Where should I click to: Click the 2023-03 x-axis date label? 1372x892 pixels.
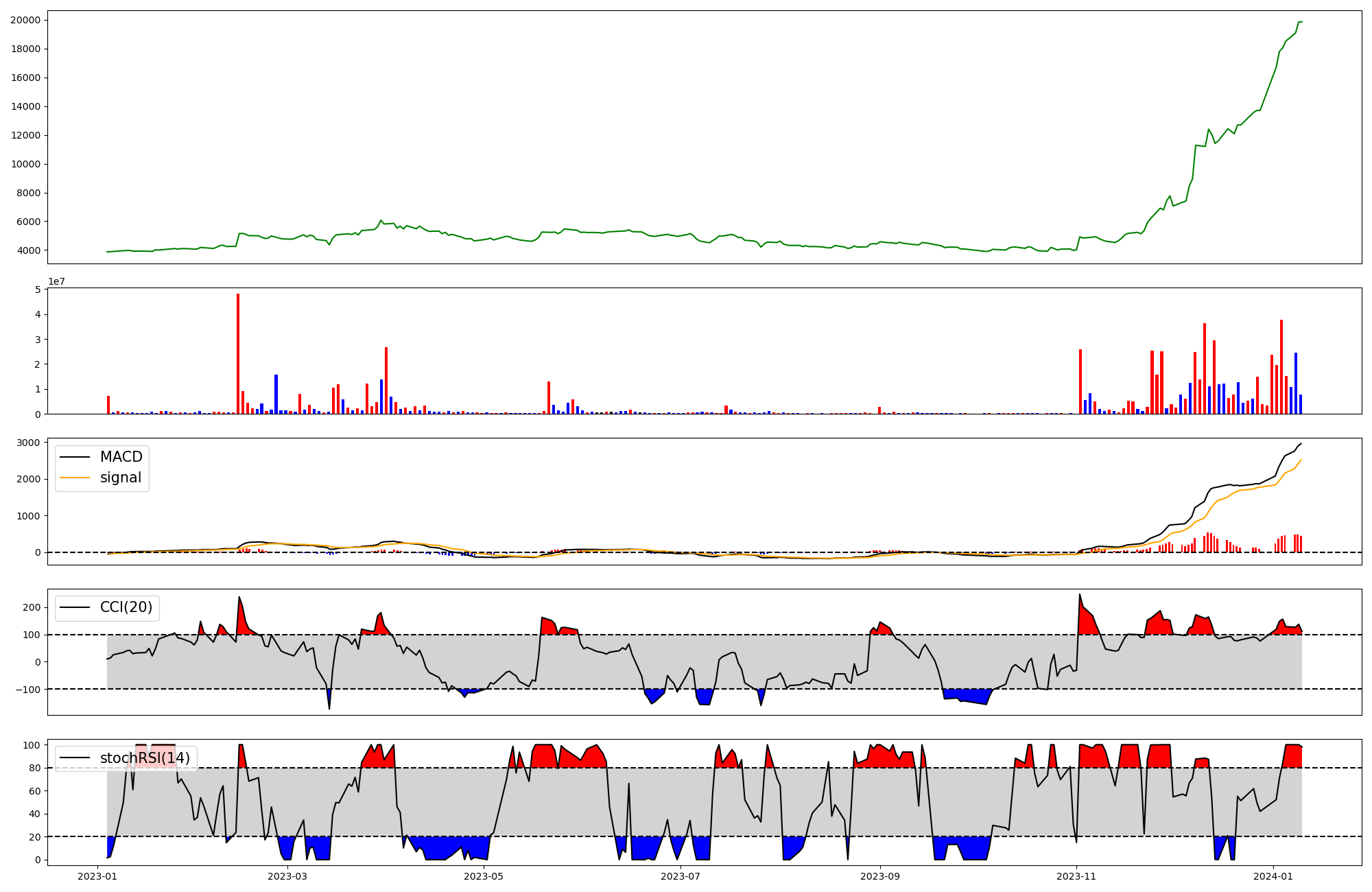click(x=287, y=876)
